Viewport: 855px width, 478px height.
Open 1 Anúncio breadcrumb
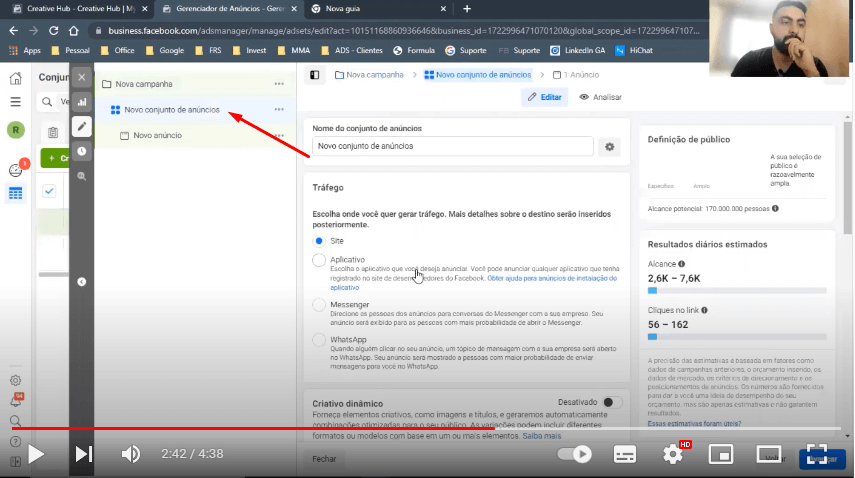(576, 75)
